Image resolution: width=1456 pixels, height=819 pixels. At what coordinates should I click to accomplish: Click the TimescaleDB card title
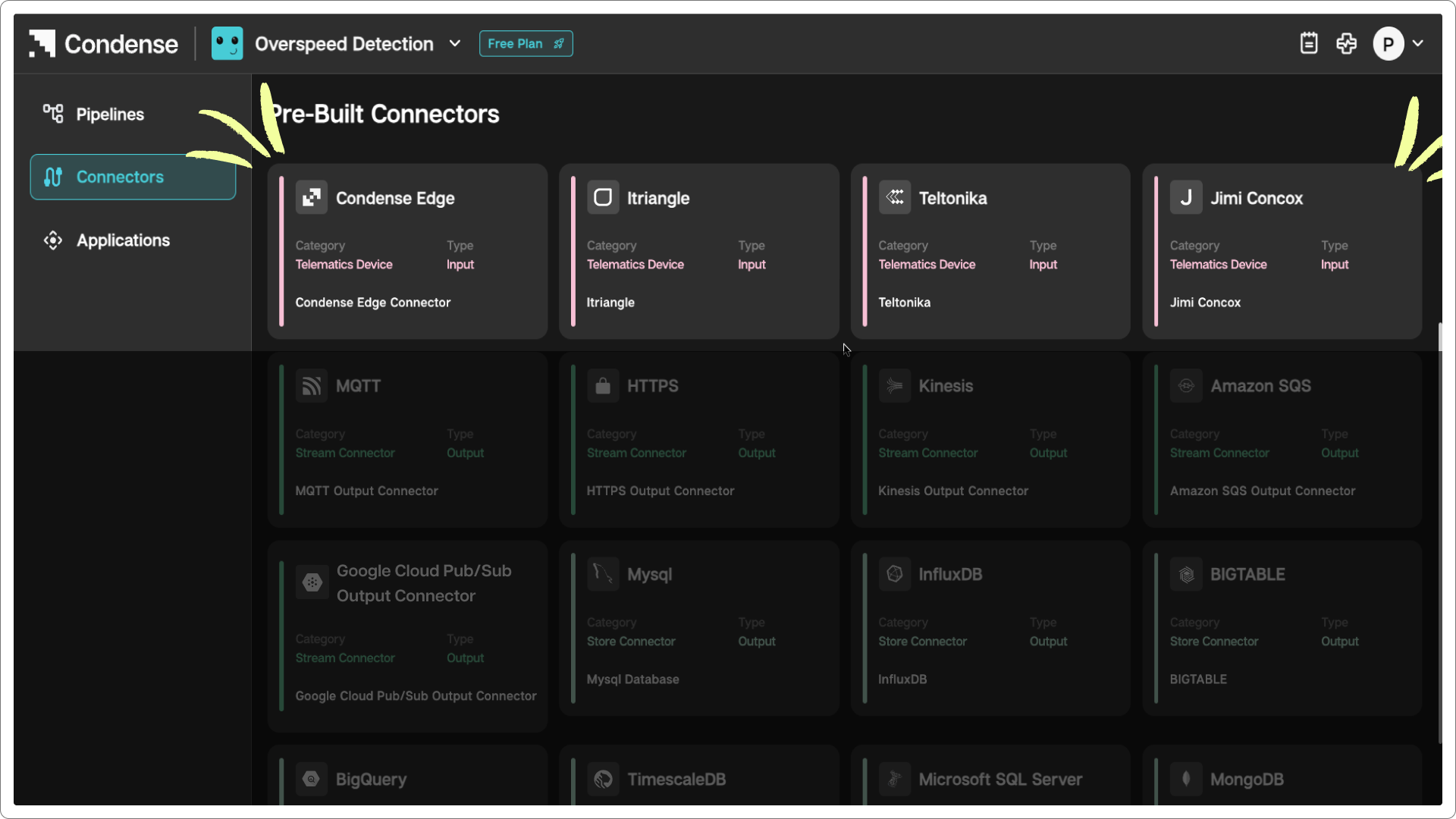[x=676, y=780]
